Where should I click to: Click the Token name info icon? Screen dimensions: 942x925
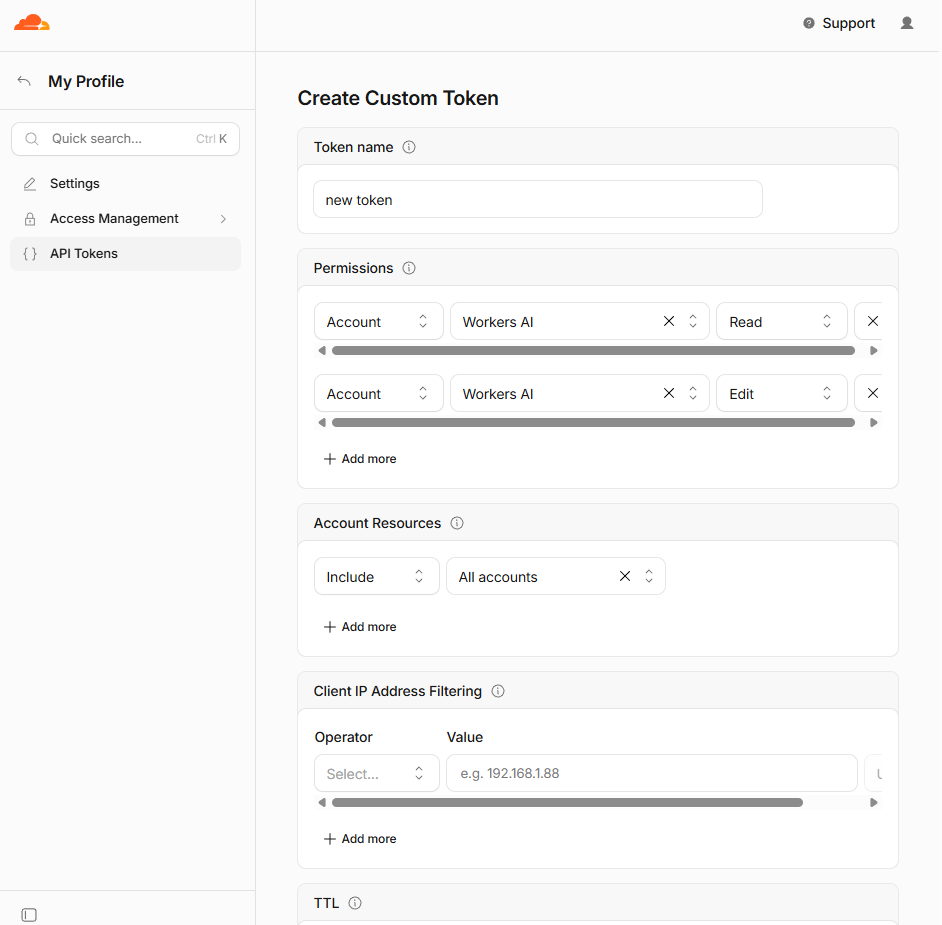click(x=409, y=147)
